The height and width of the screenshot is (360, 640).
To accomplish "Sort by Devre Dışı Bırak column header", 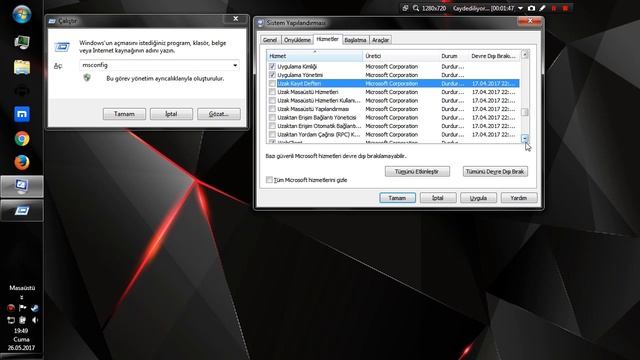I will pyautogui.click(x=494, y=56).
